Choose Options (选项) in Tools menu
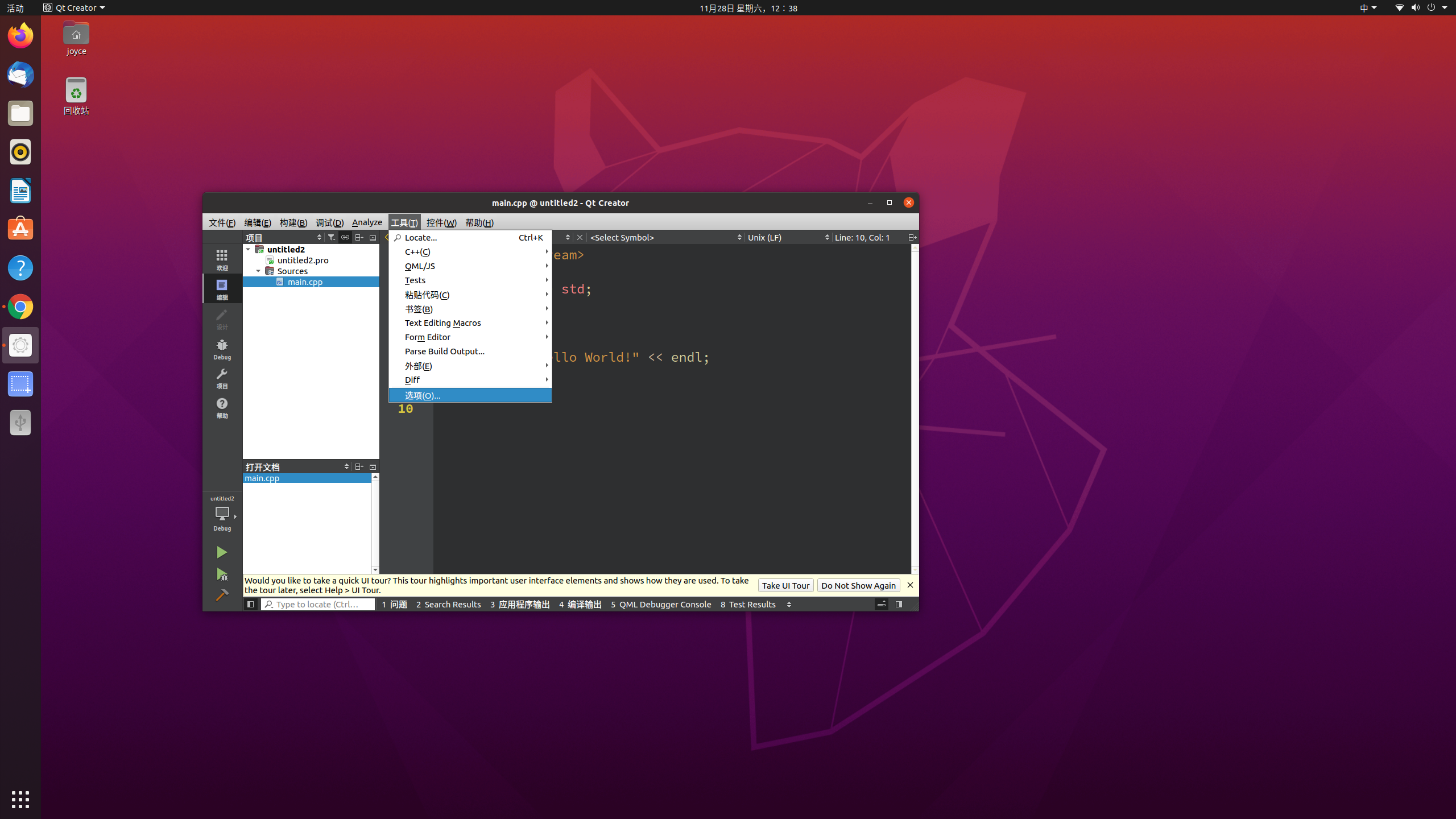The height and width of the screenshot is (819, 1456). tap(470, 395)
